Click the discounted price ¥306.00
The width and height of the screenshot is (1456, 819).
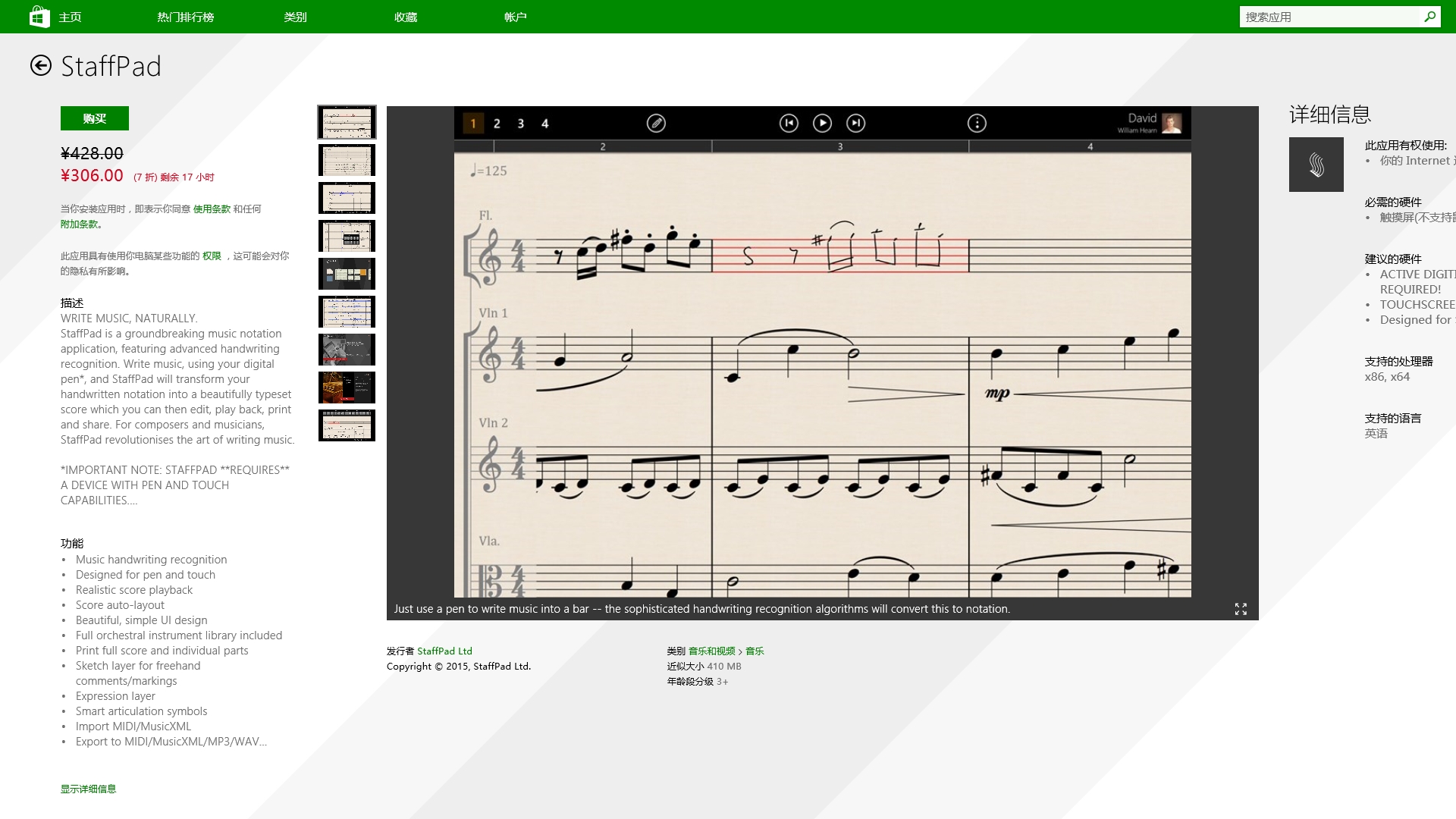tap(92, 175)
